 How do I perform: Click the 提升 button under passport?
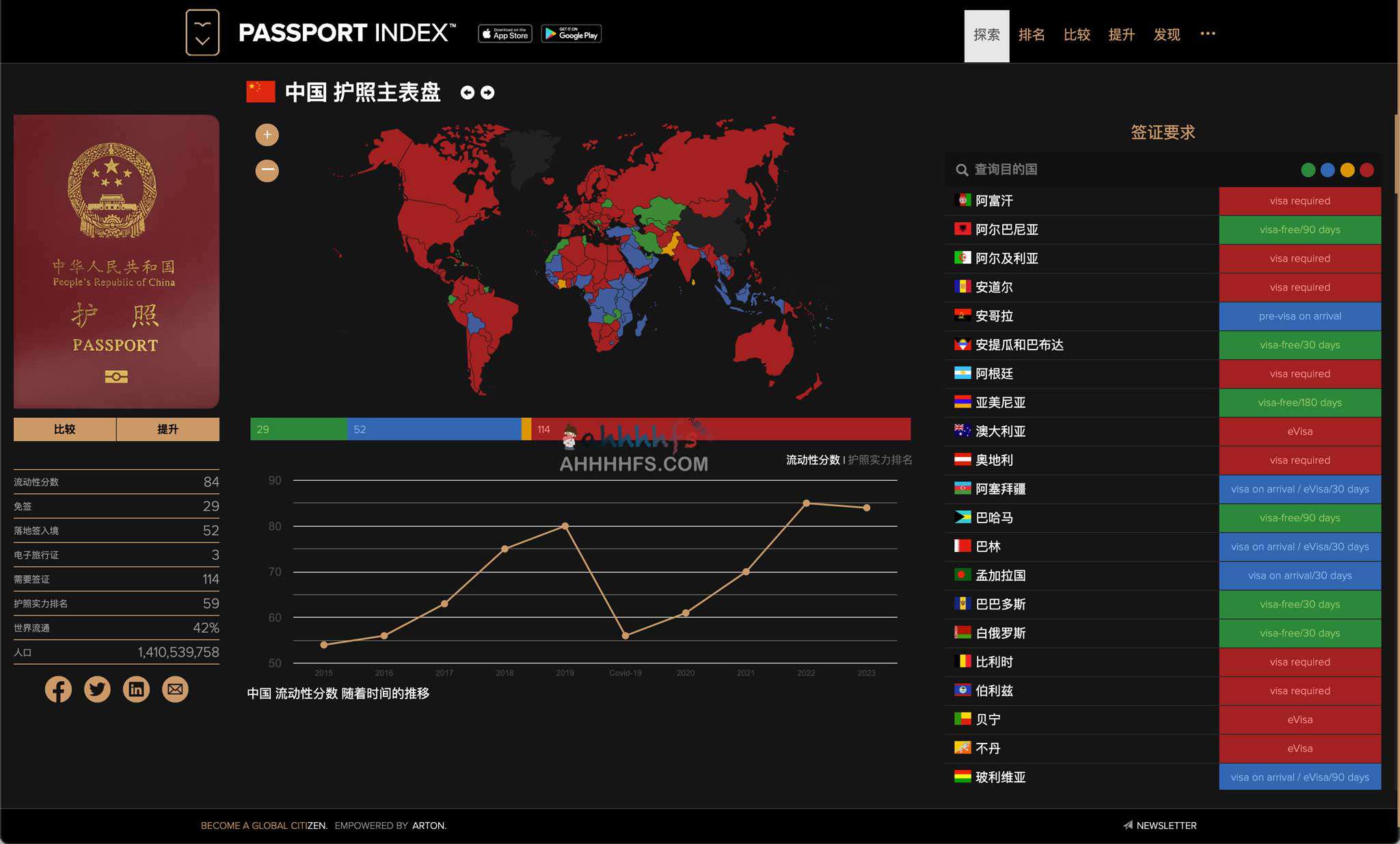[167, 429]
